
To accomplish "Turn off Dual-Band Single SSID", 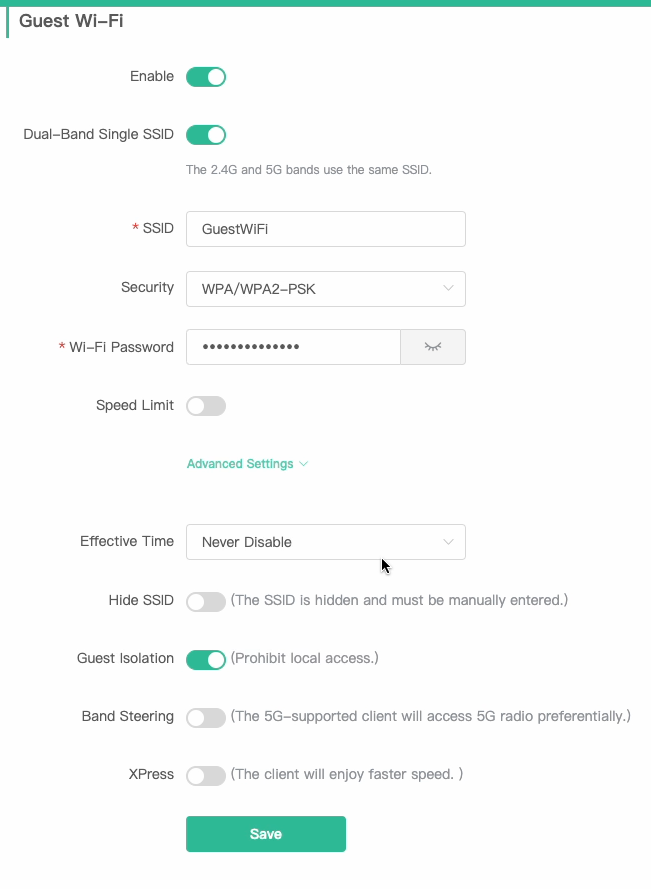I will [206, 135].
